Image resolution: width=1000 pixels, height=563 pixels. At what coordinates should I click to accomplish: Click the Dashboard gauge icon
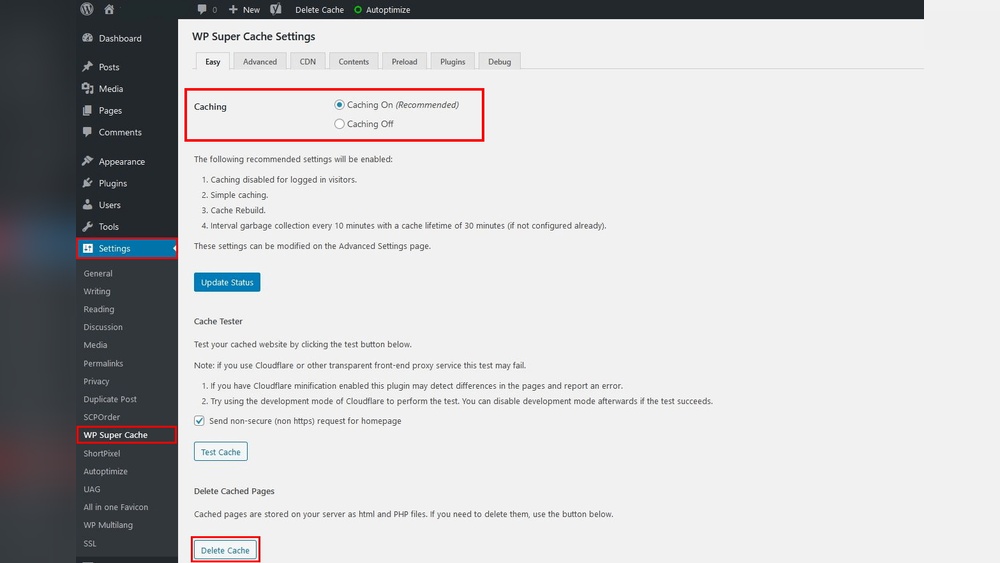88,38
